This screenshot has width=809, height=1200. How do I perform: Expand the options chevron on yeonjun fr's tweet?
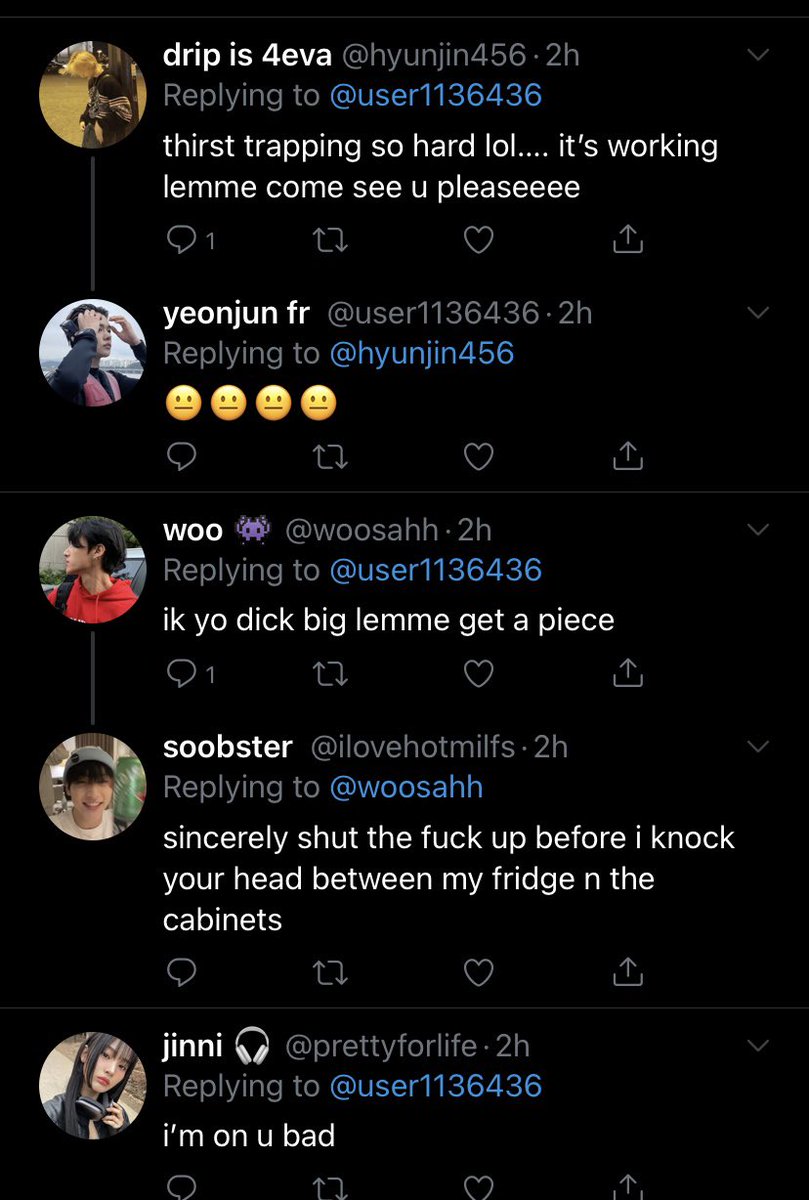point(759,313)
